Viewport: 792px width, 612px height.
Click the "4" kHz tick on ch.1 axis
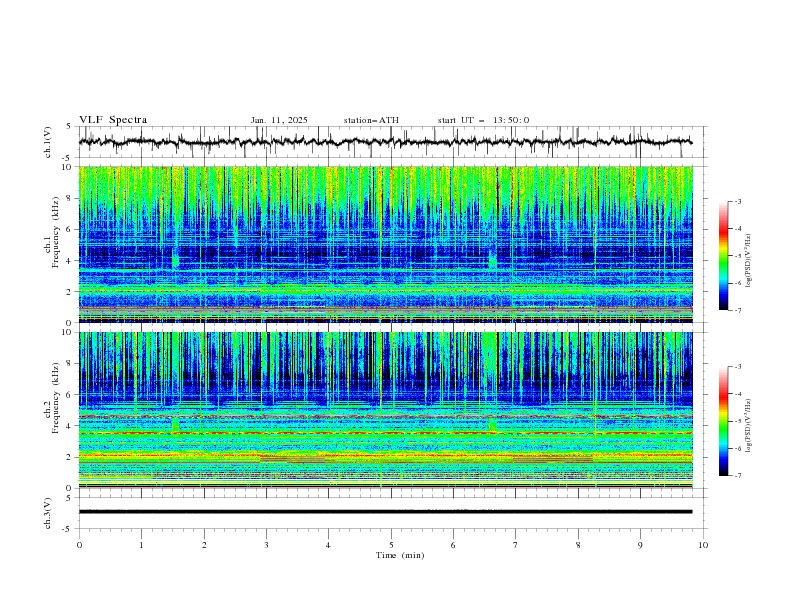click(70, 261)
